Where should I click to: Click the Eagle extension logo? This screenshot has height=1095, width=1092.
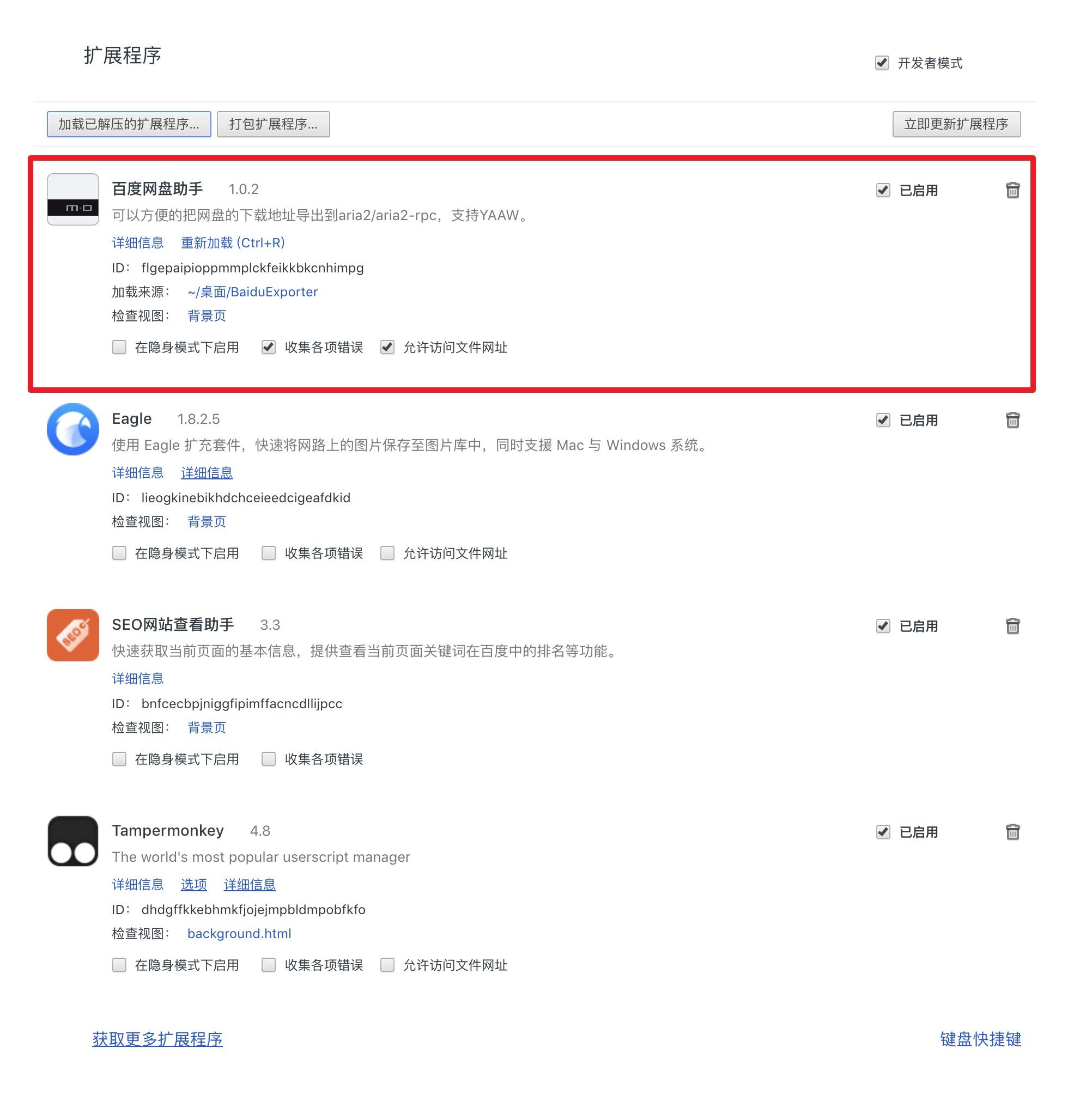(x=73, y=429)
